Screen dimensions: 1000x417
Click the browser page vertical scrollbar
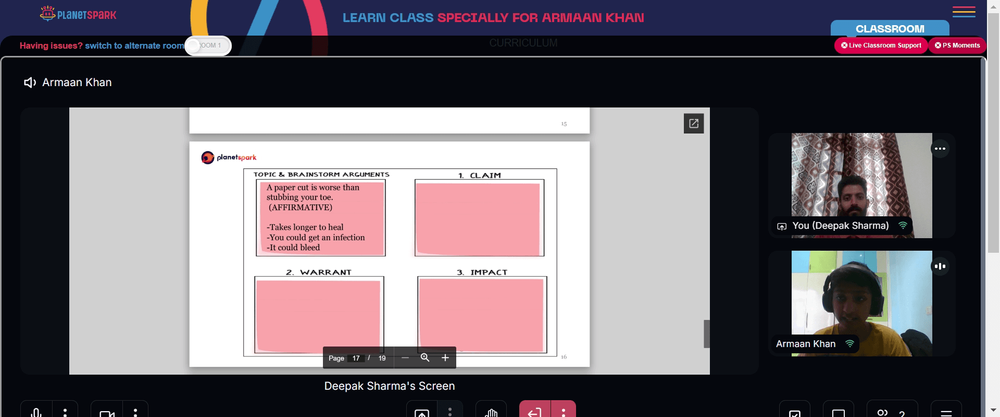(994, 131)
